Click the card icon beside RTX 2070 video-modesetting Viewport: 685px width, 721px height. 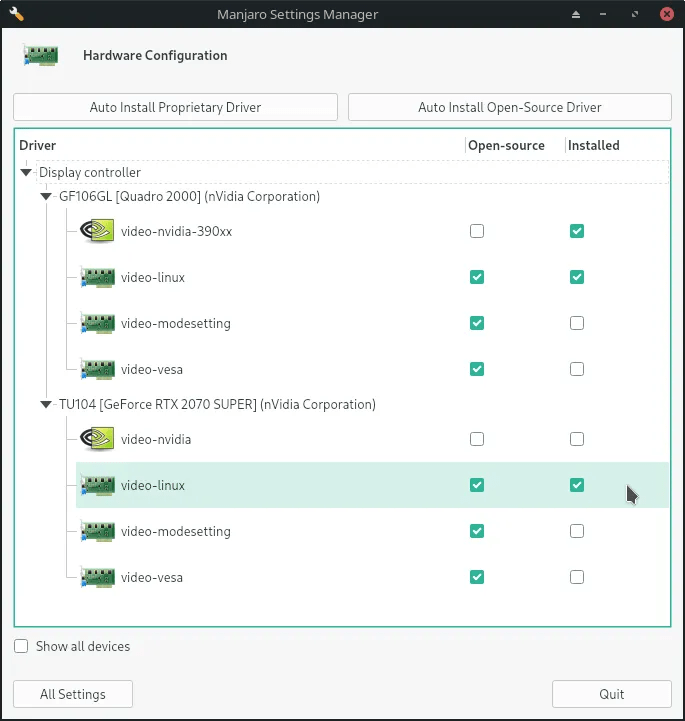(x=97, y=531)
